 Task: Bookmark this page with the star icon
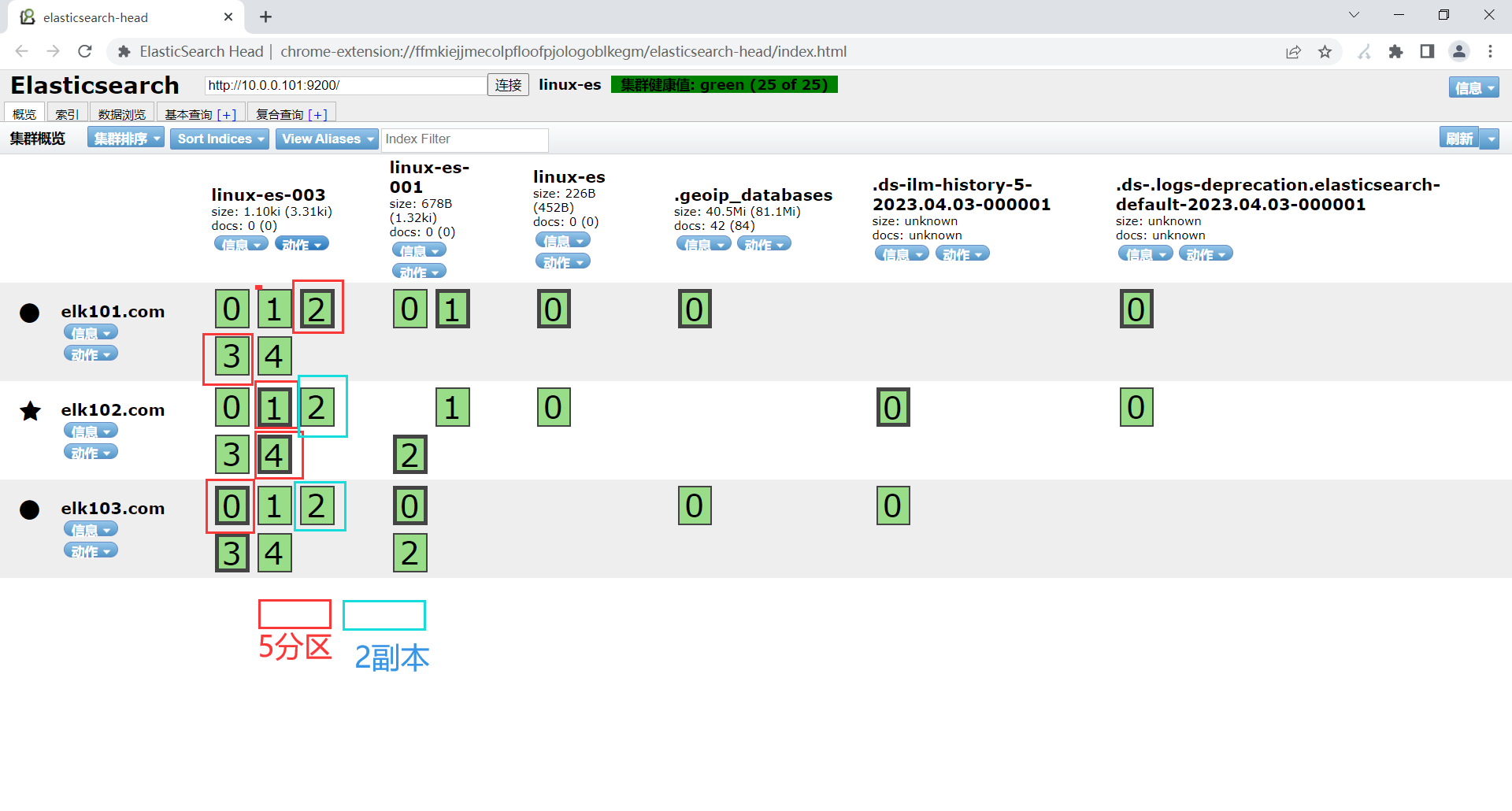[x=1325, y=52]
